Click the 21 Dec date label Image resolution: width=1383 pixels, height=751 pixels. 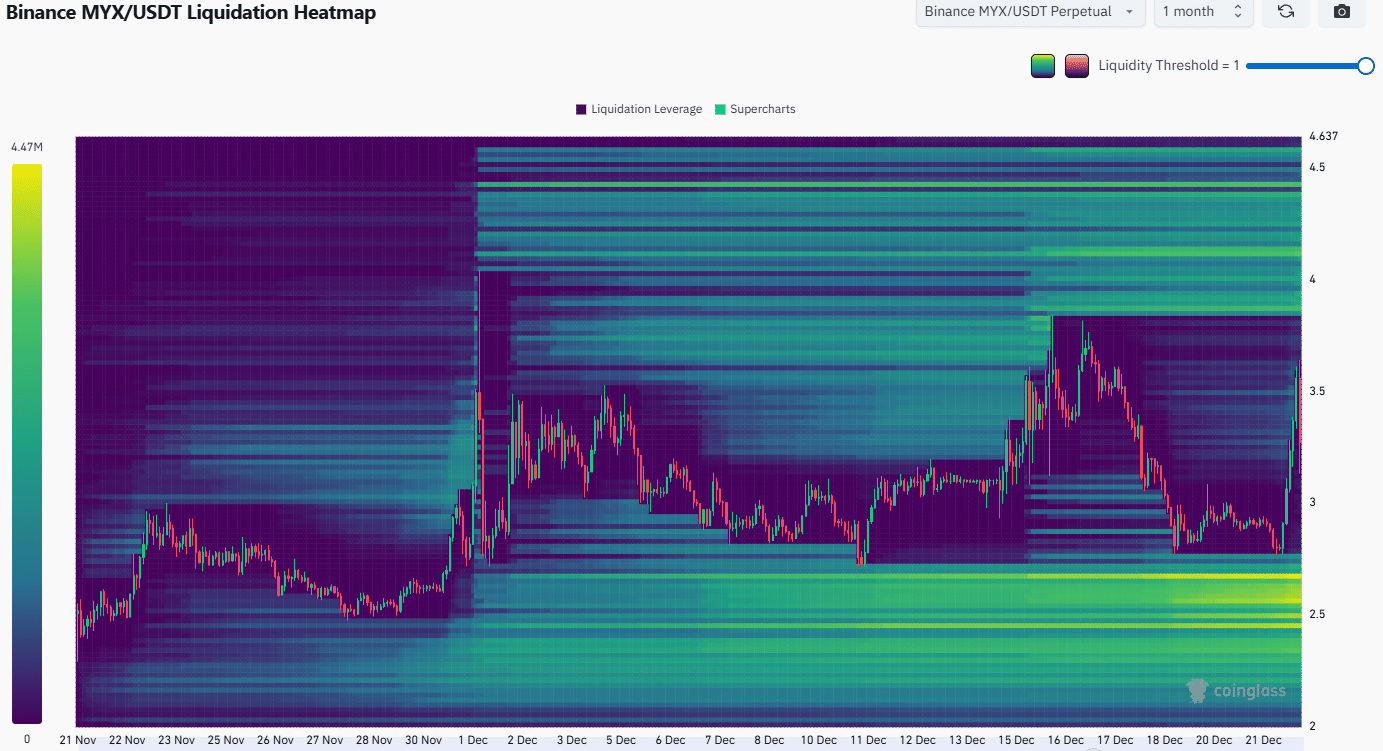(1264, 741)
